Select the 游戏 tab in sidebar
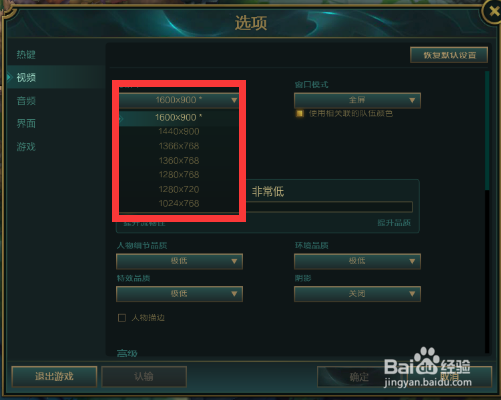501x400 pixels. pyautogui.click(x=26, y=146)
